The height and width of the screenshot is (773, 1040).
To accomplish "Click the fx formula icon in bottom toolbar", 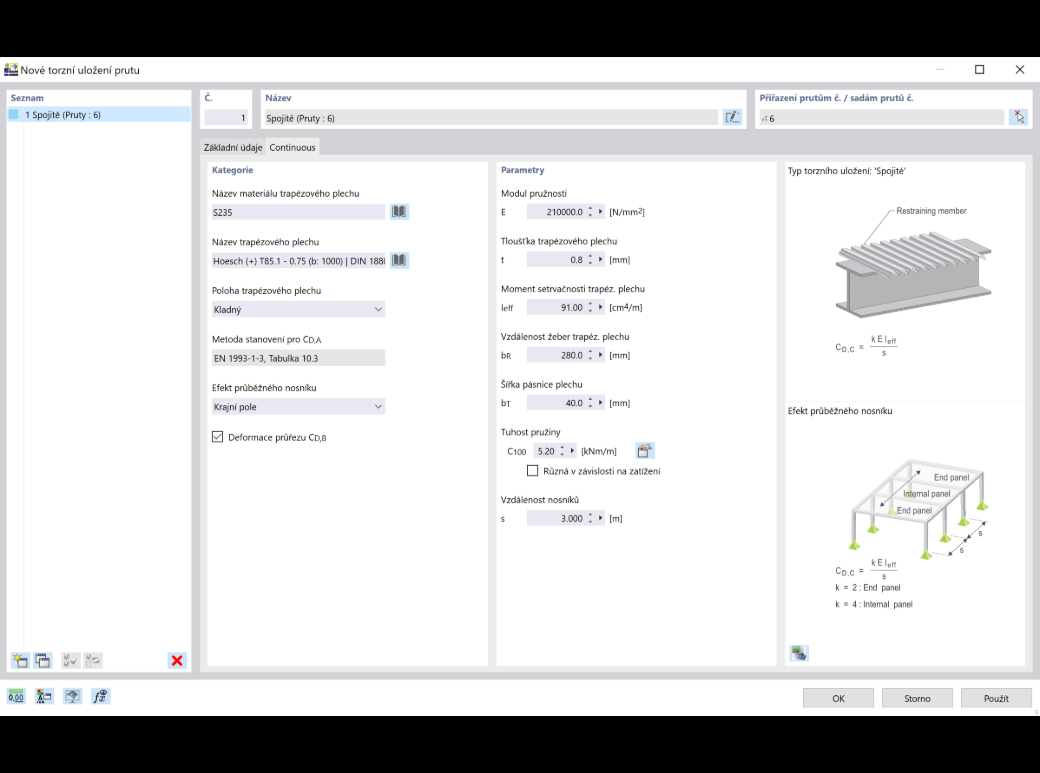I will (100, 697).
